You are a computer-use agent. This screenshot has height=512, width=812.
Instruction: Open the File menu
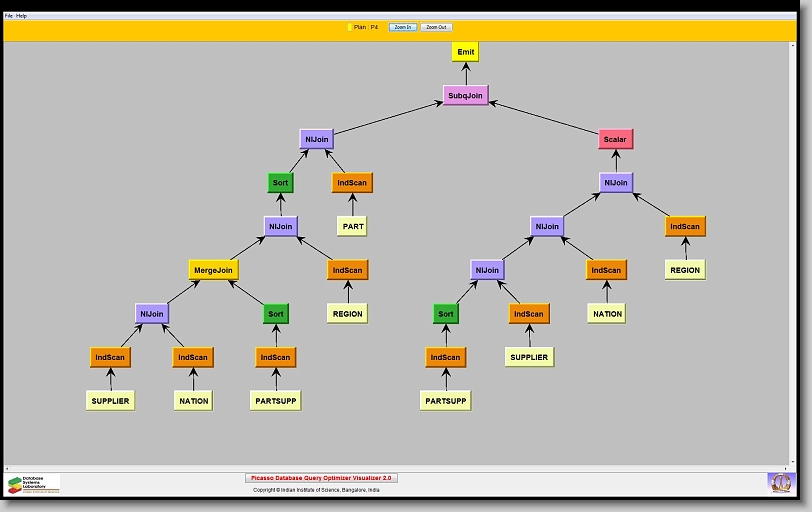coord(9,16)
